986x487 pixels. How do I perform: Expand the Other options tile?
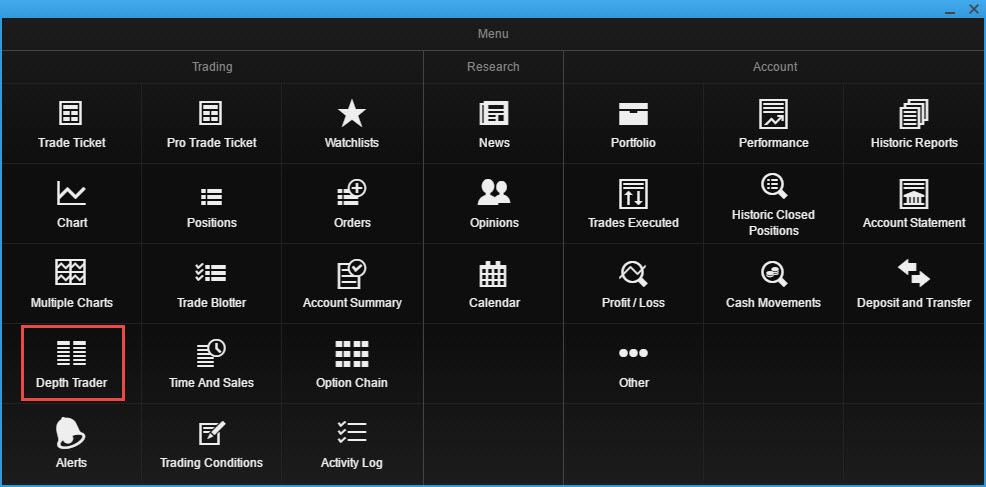(633, 364)
